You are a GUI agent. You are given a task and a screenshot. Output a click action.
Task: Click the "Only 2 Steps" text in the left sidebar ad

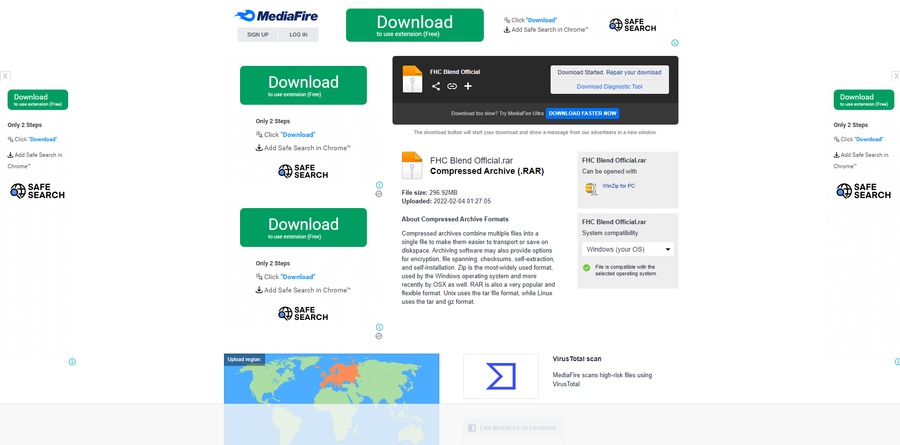click(25, 125)
